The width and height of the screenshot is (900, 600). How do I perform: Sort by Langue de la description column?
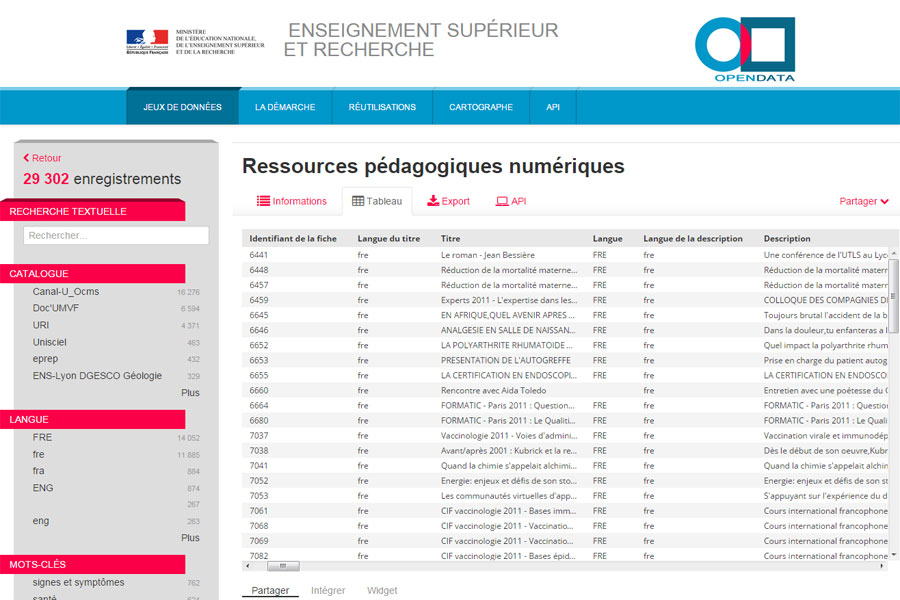[x=693, y=238]
